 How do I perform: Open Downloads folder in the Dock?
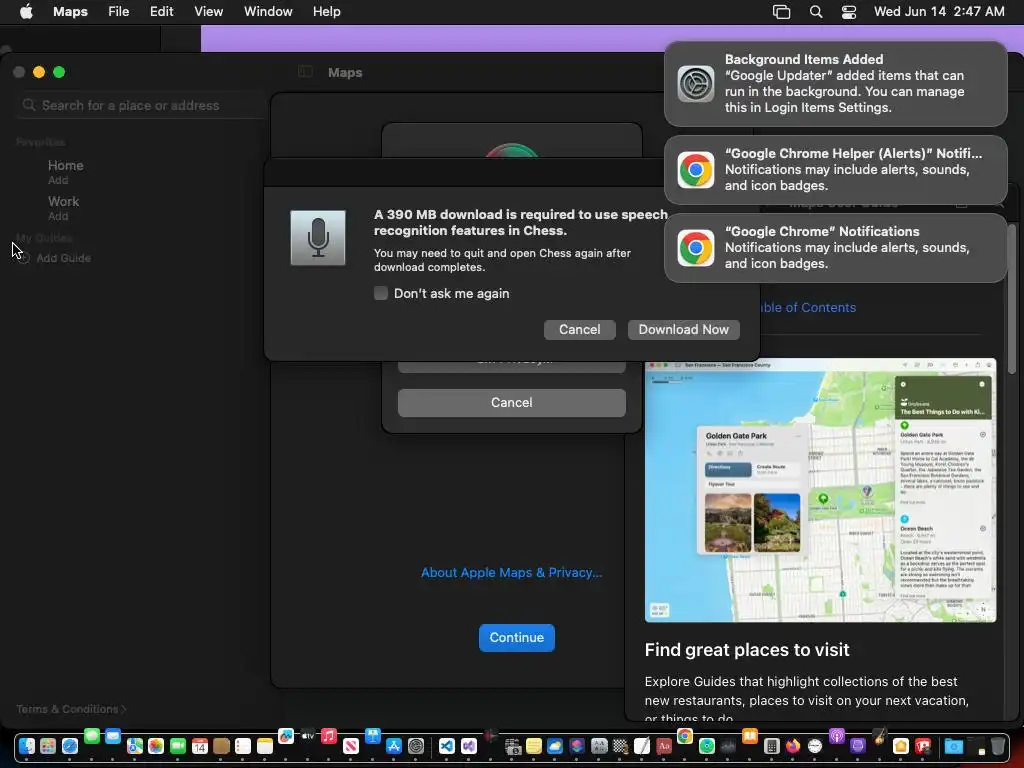[954, 746]
